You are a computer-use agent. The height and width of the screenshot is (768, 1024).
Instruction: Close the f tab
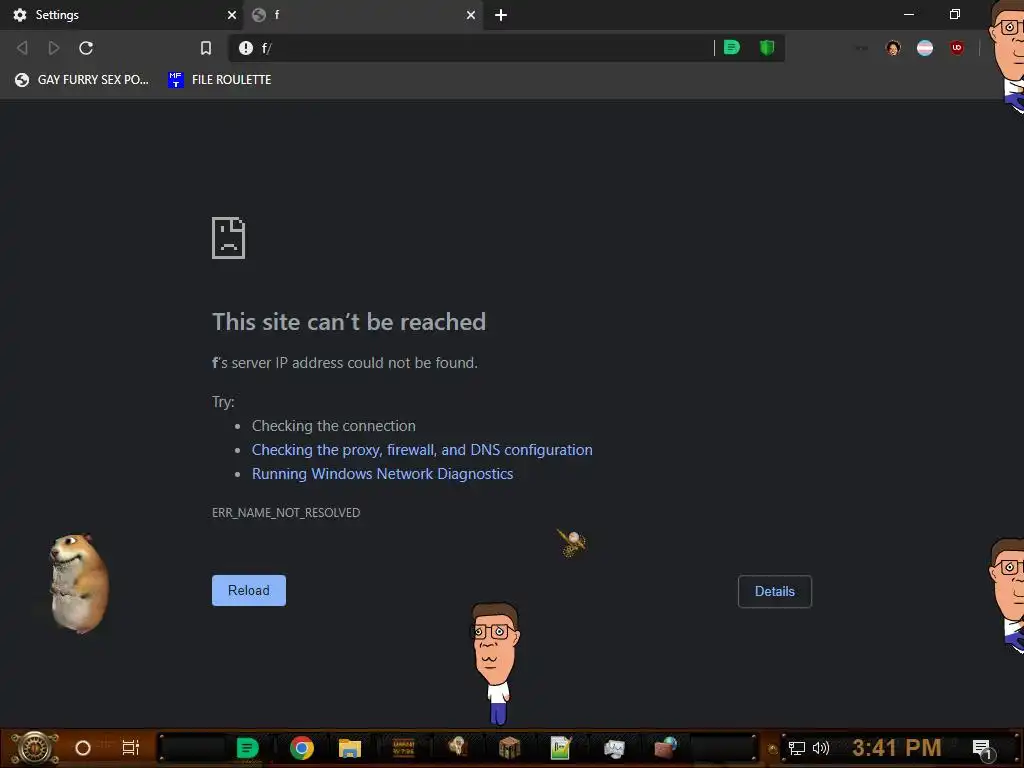point(470,15)
